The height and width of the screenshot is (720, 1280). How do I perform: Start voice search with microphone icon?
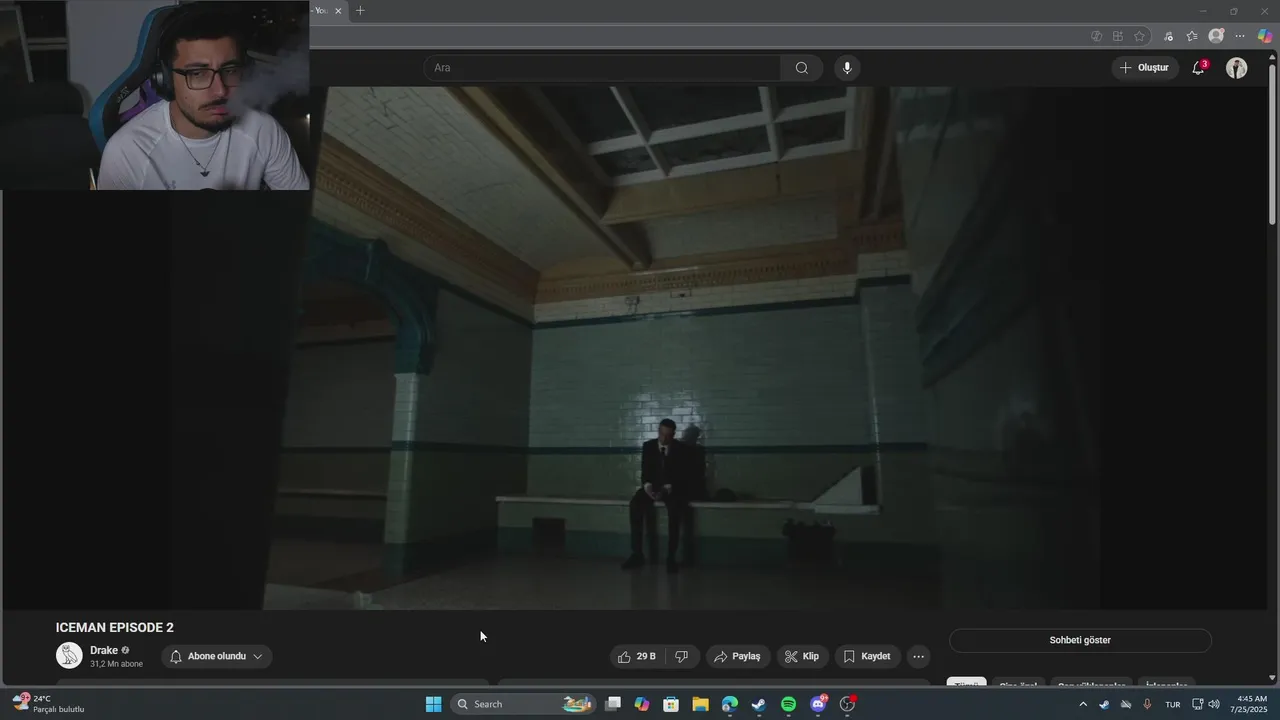(847, 68)
